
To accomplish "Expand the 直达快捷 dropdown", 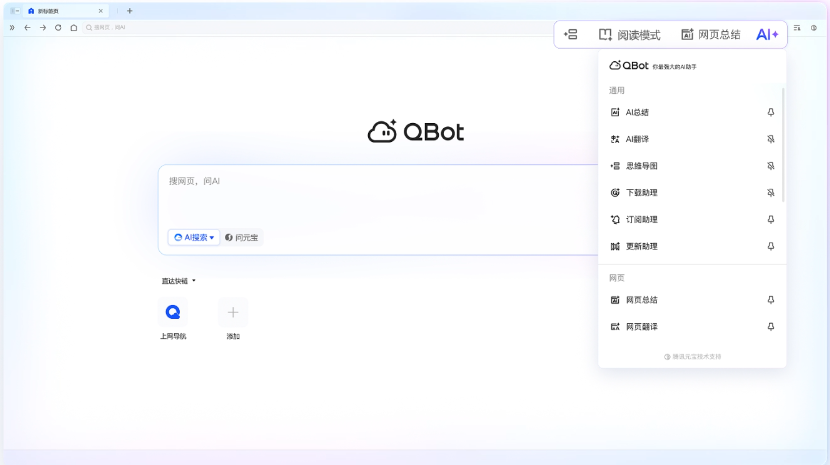I will [x=178, y=281].
